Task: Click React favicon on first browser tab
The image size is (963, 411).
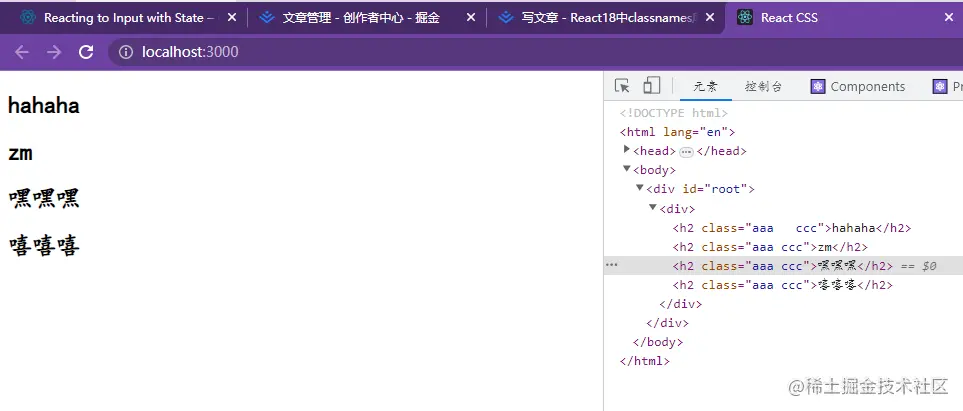Action: pos(28,18)
